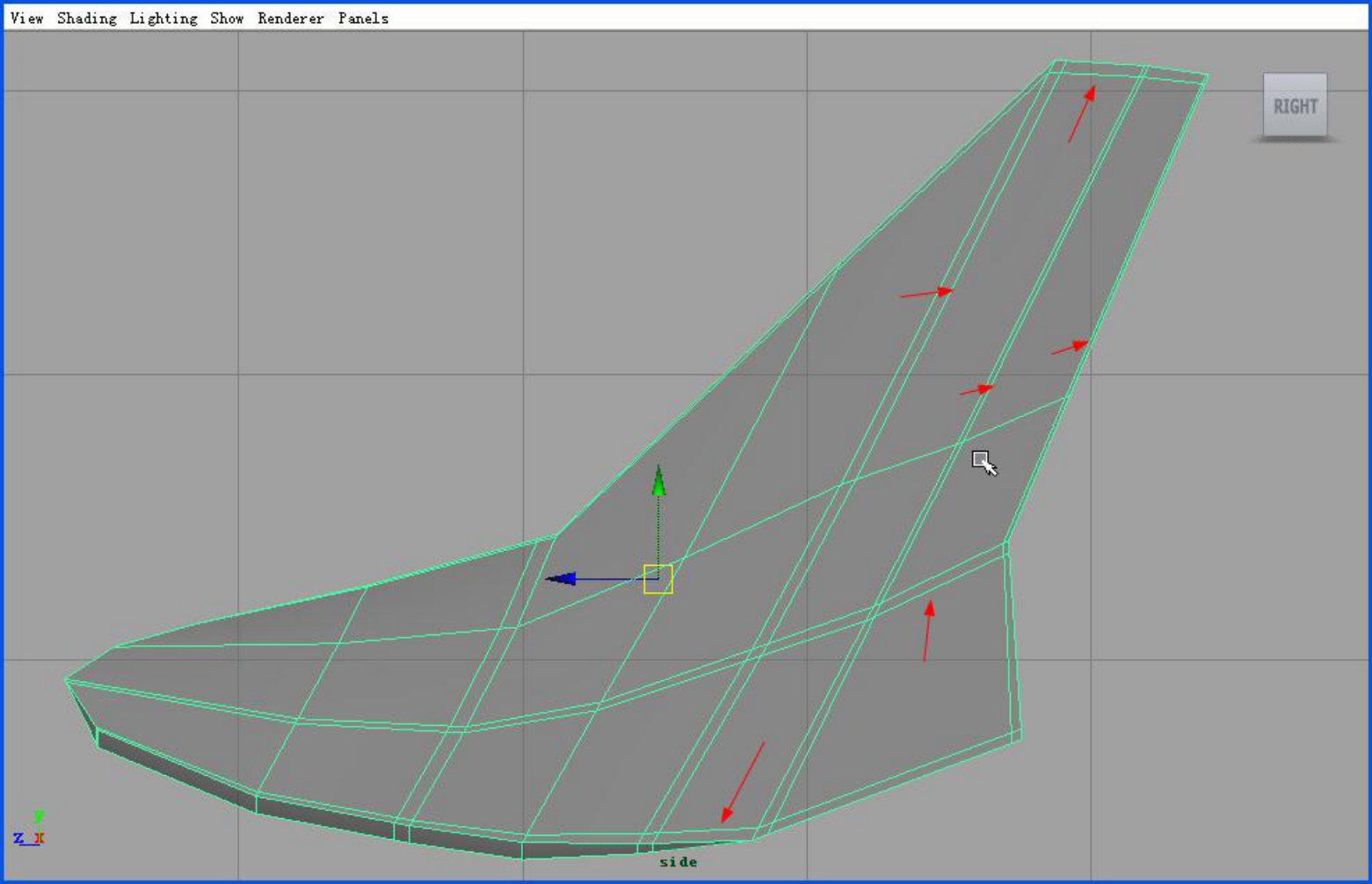Click the yellow center handle of the move manipulator

[658, 579]
